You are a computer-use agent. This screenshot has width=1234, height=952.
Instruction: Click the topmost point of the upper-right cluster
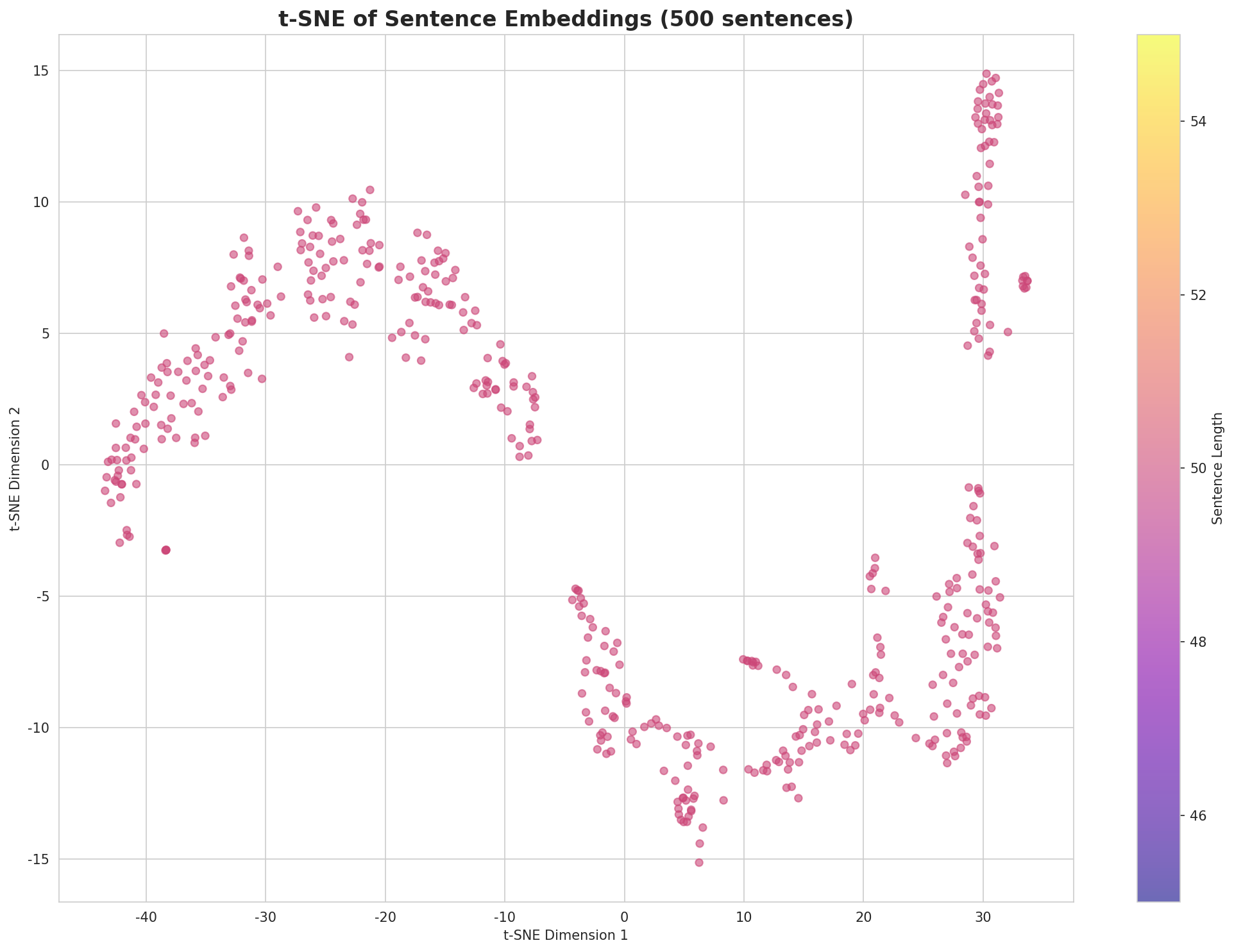coord(986,72)
